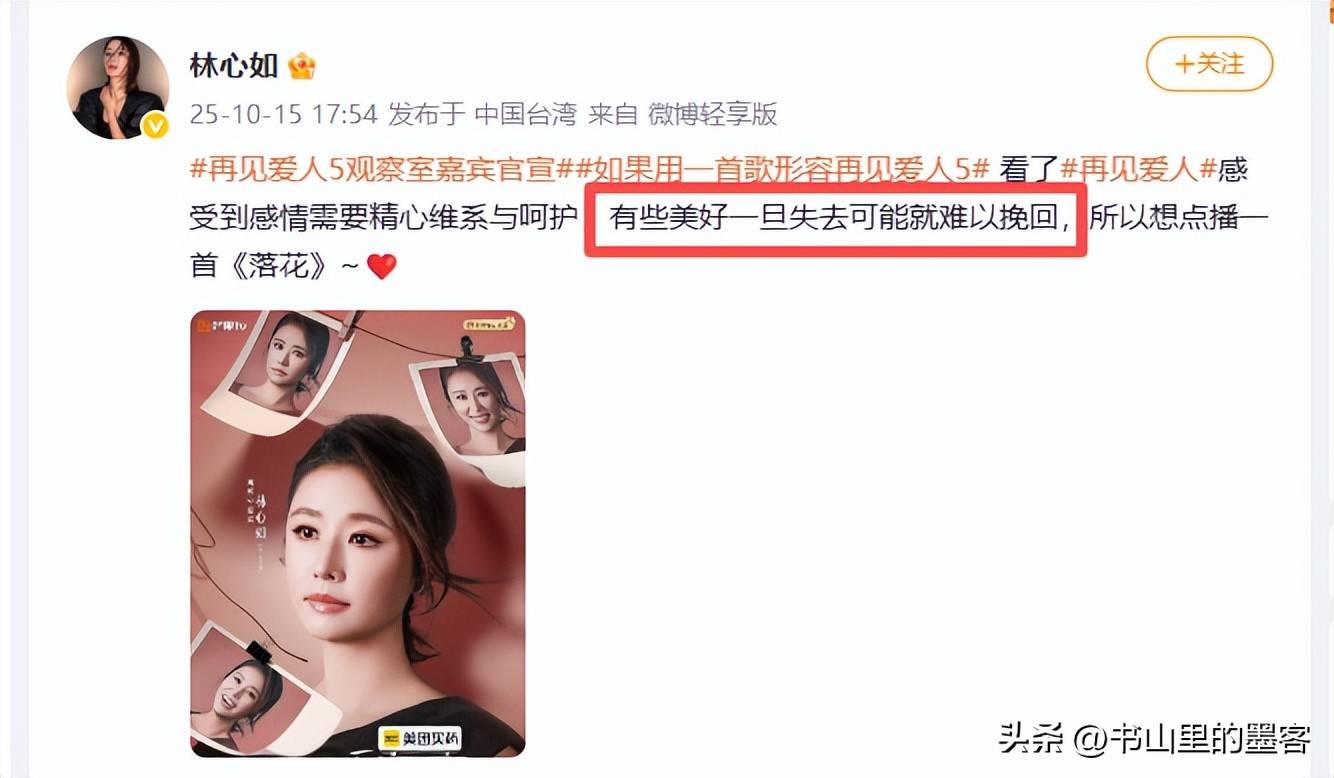Click the 中国台湾 location text
The image size is (1334, 778).
[525, 114]
